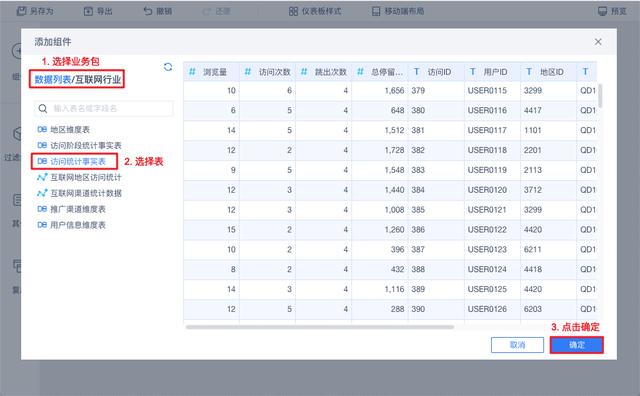The width and height of the screenshot is (640, 396).
Task: Click the T text type icon of 地区ID
Action: [529, 72]
